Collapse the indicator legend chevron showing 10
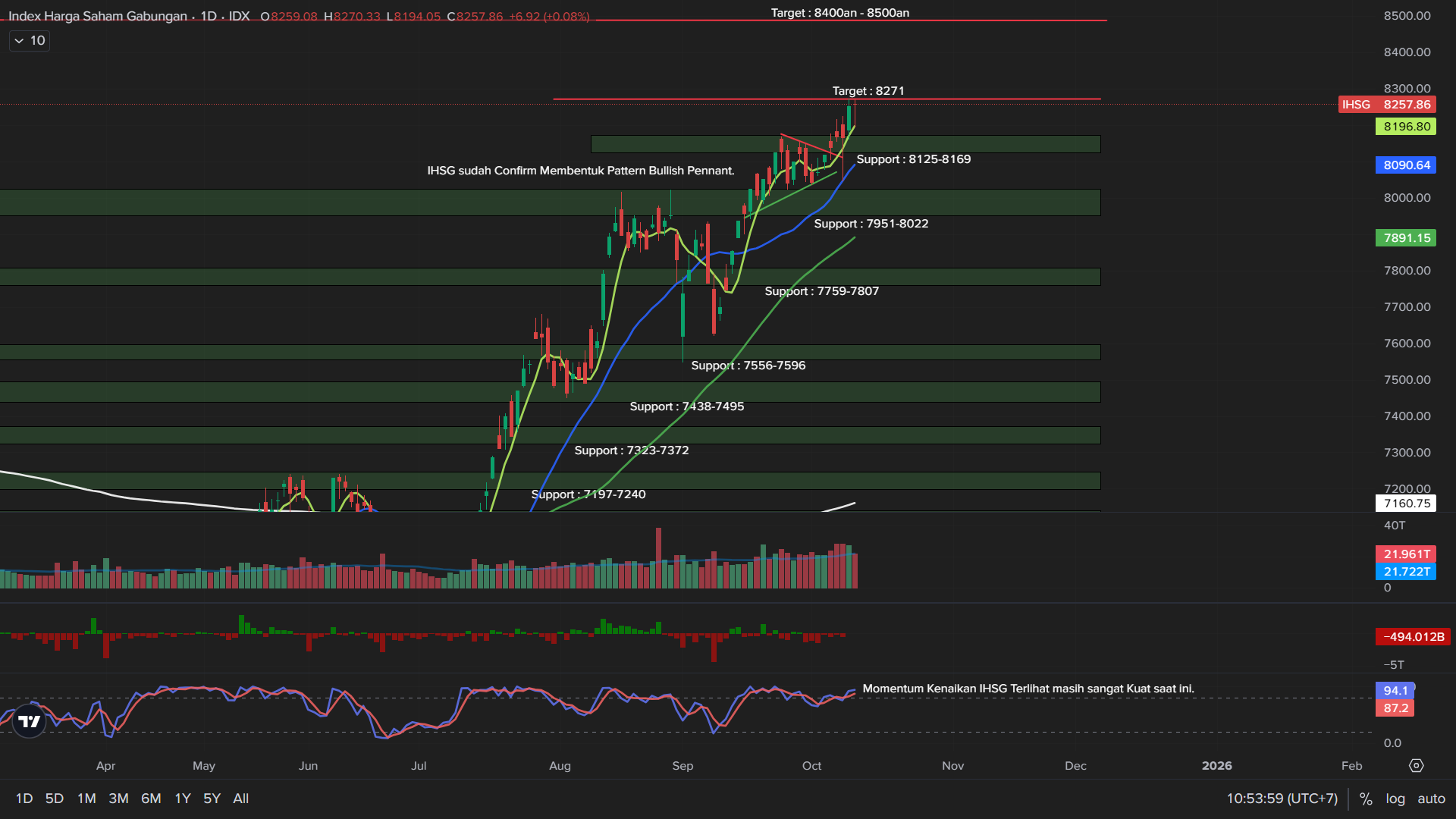The height and width of the screenshot is (819, 1456). click(x=20, y=41)
